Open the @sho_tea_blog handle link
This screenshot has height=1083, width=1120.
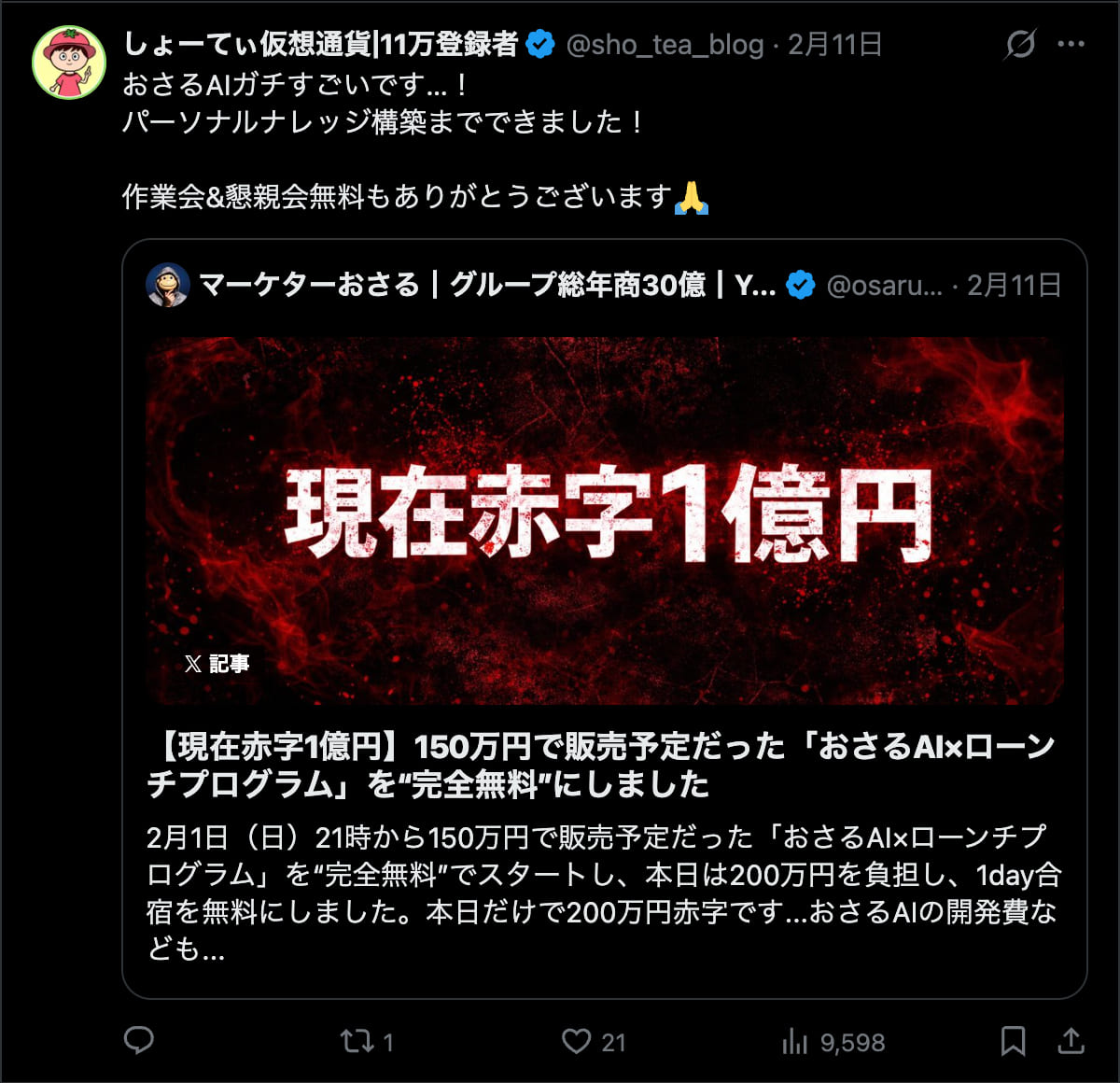[x=665, y=45]
